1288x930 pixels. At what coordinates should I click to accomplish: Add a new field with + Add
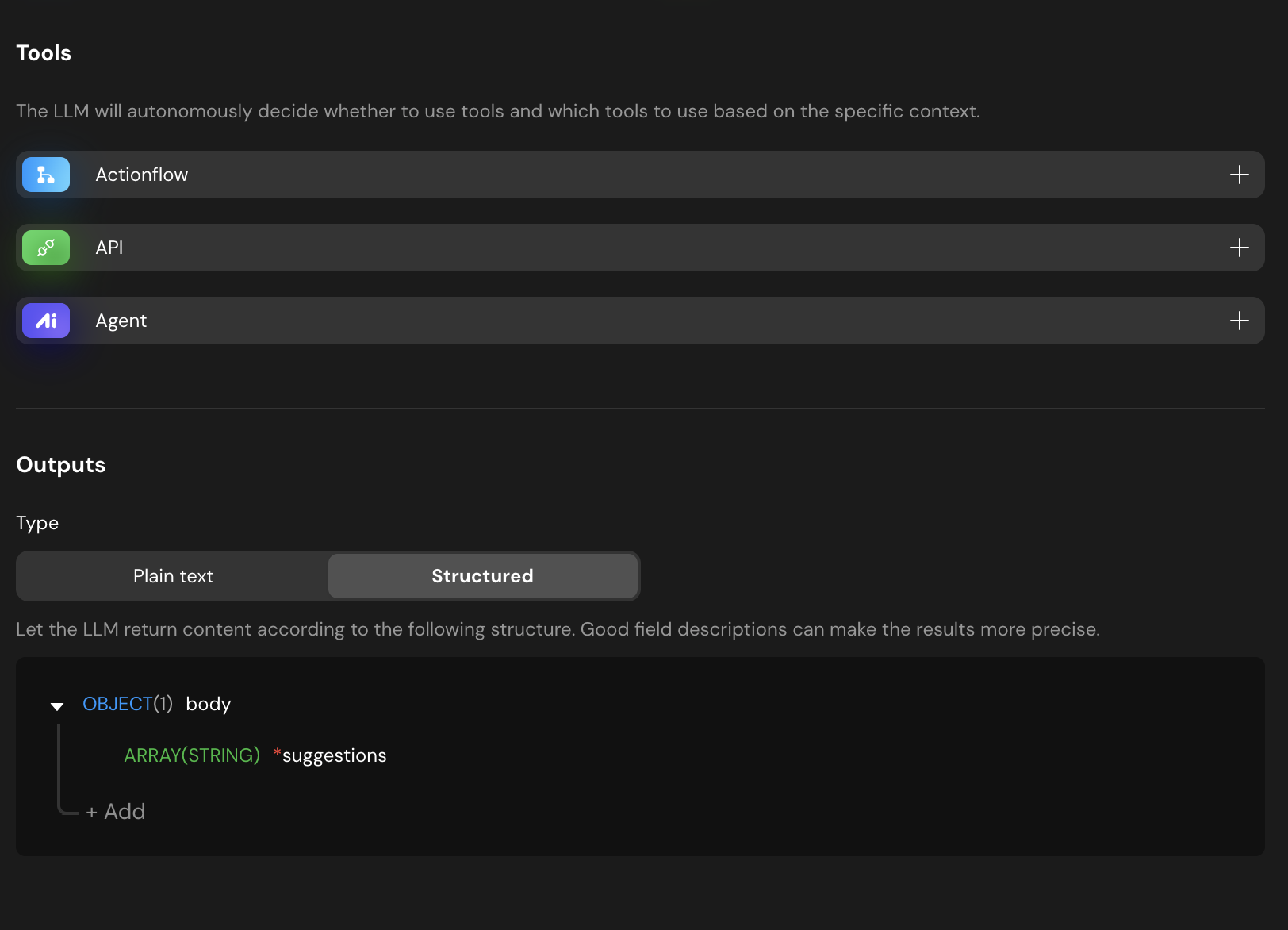[x=116, y=811]
